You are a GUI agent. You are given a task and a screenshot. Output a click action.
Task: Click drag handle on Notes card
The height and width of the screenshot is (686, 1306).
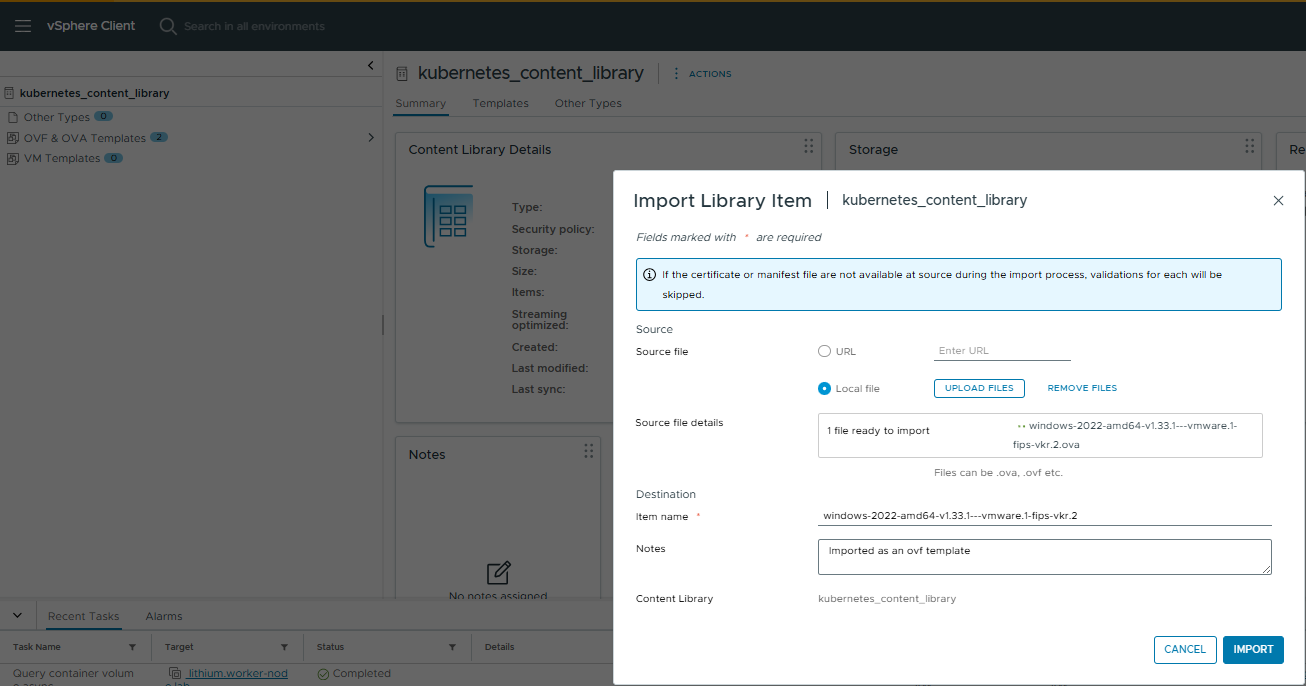[588, 452]
